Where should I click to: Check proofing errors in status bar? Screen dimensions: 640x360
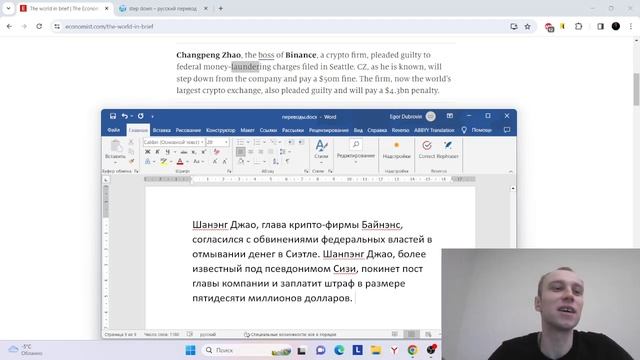190,334
